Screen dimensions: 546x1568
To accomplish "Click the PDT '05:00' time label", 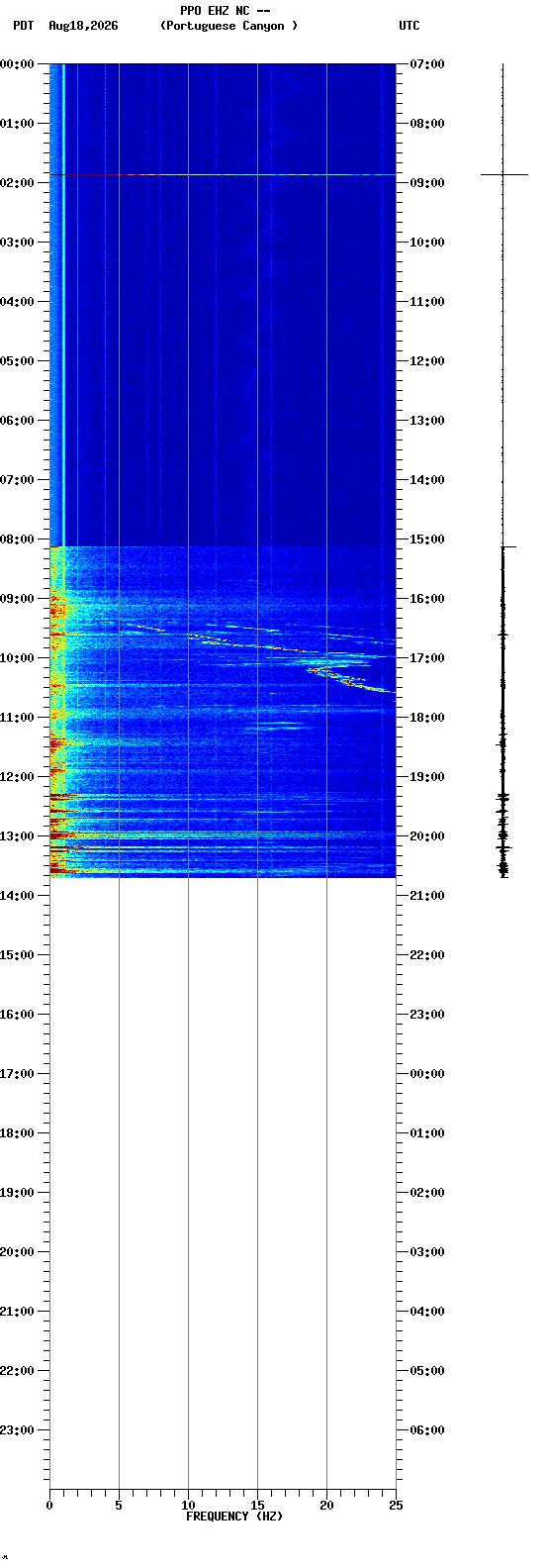I will pos(18,361).
